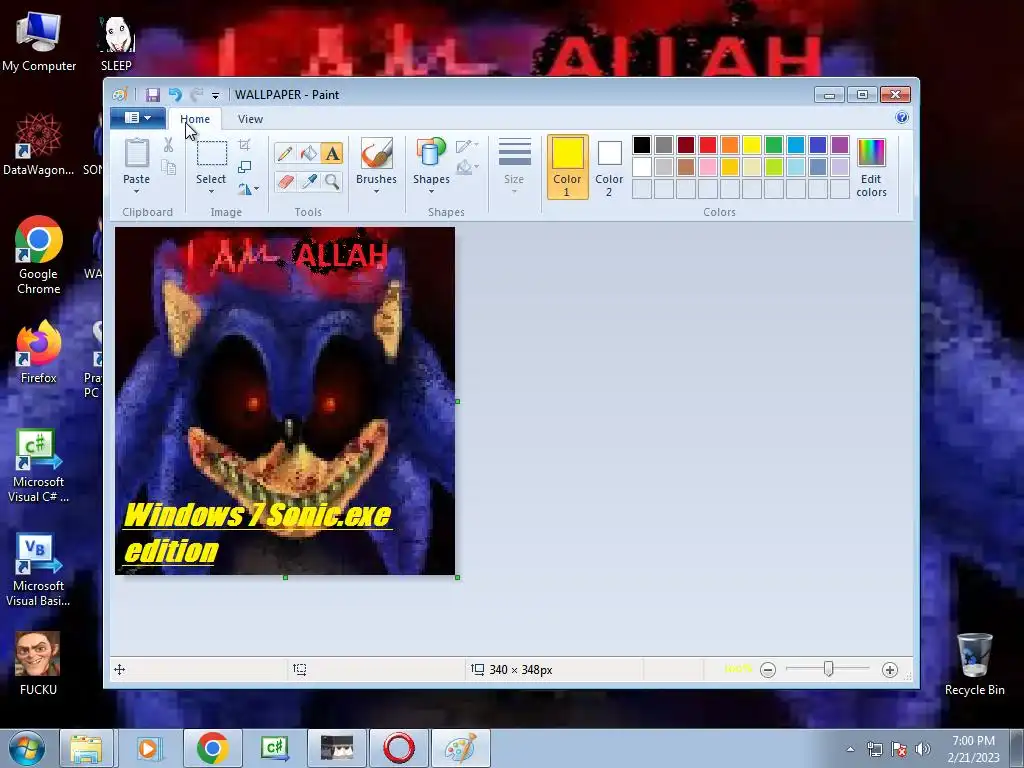
Task: Switch to the View ribbon tab
Action: 250,119
